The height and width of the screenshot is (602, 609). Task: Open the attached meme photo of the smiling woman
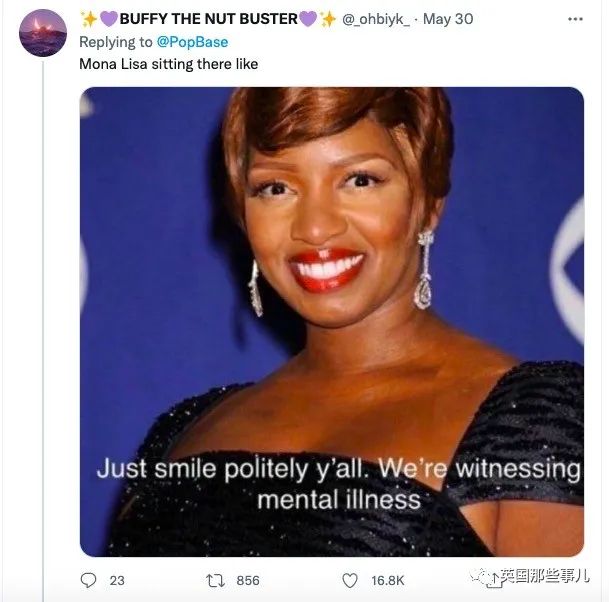(332, 322)
